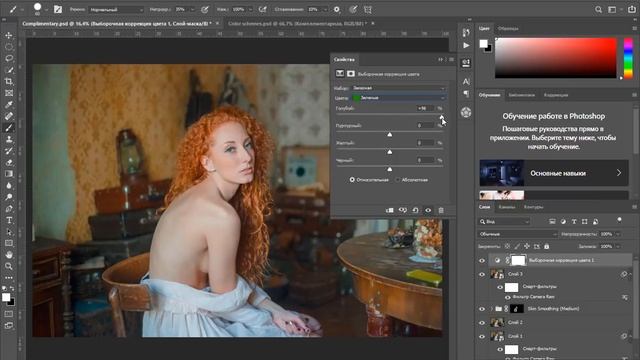Switch to the Libraries (Библиотеки) tab

[x=521, y=95]
